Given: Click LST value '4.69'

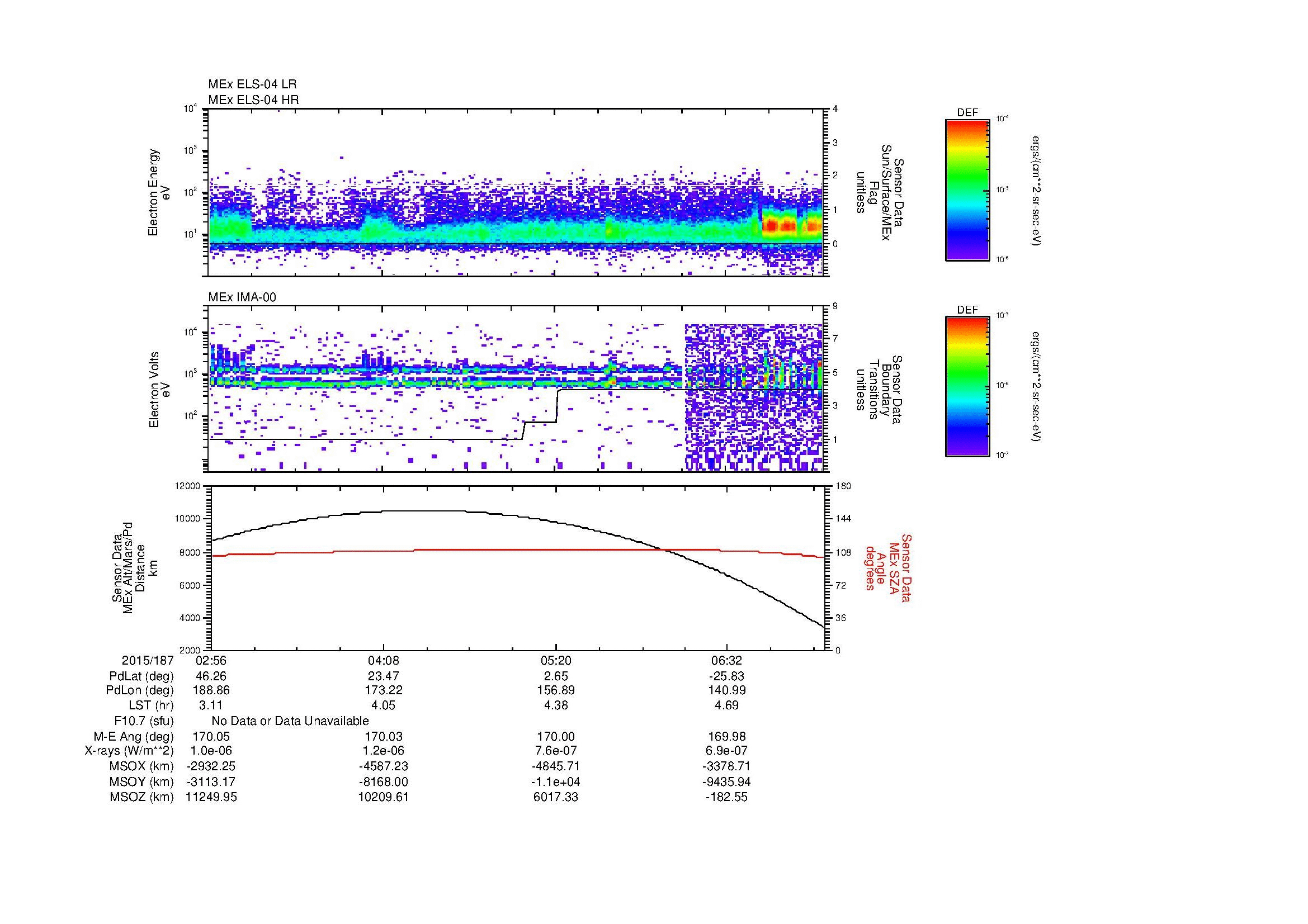Looking at the screenshot, I should 727,705.
